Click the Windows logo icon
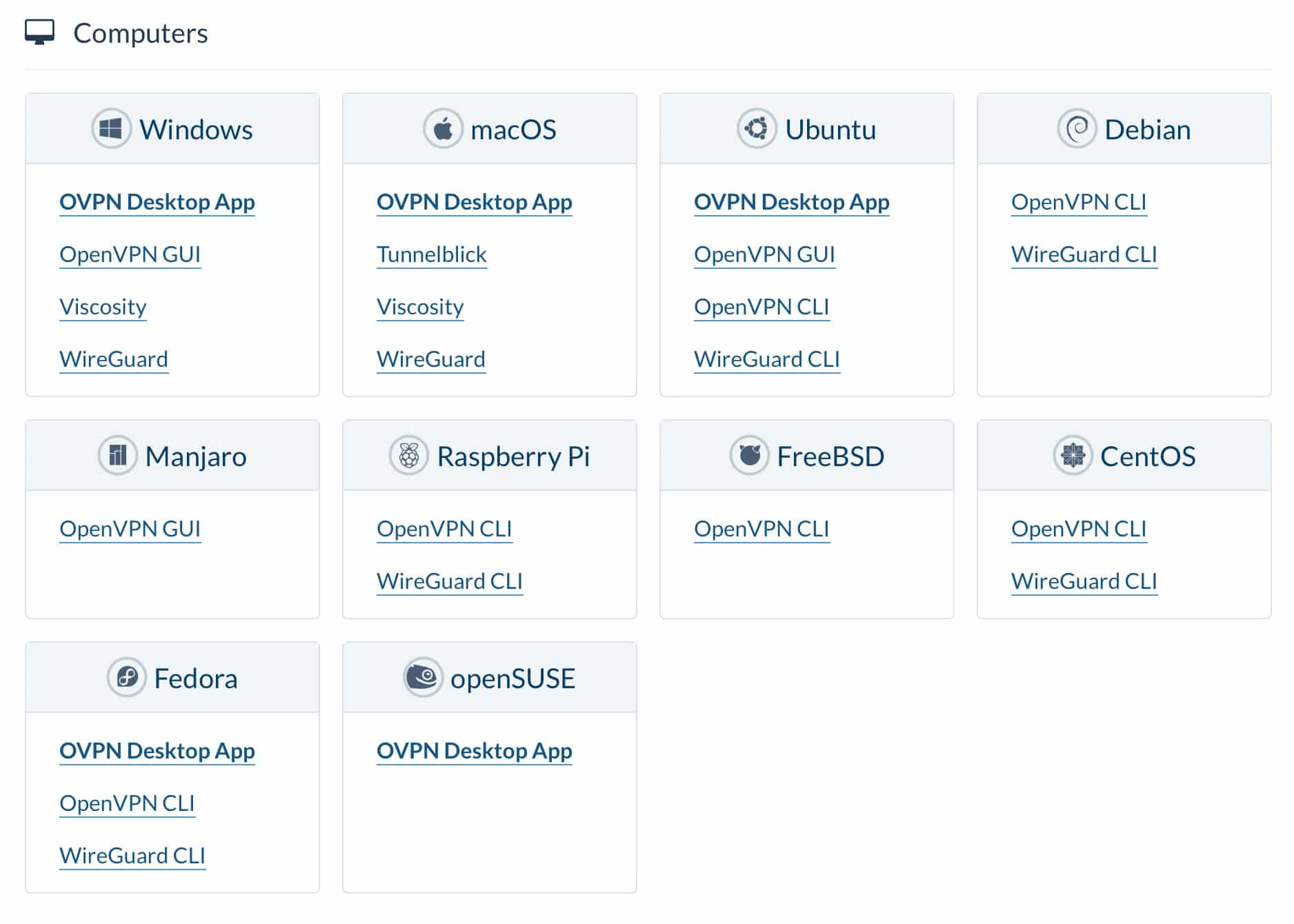Image resolution: width=1294 pixels, height=924 pixels. coord(111,129)
